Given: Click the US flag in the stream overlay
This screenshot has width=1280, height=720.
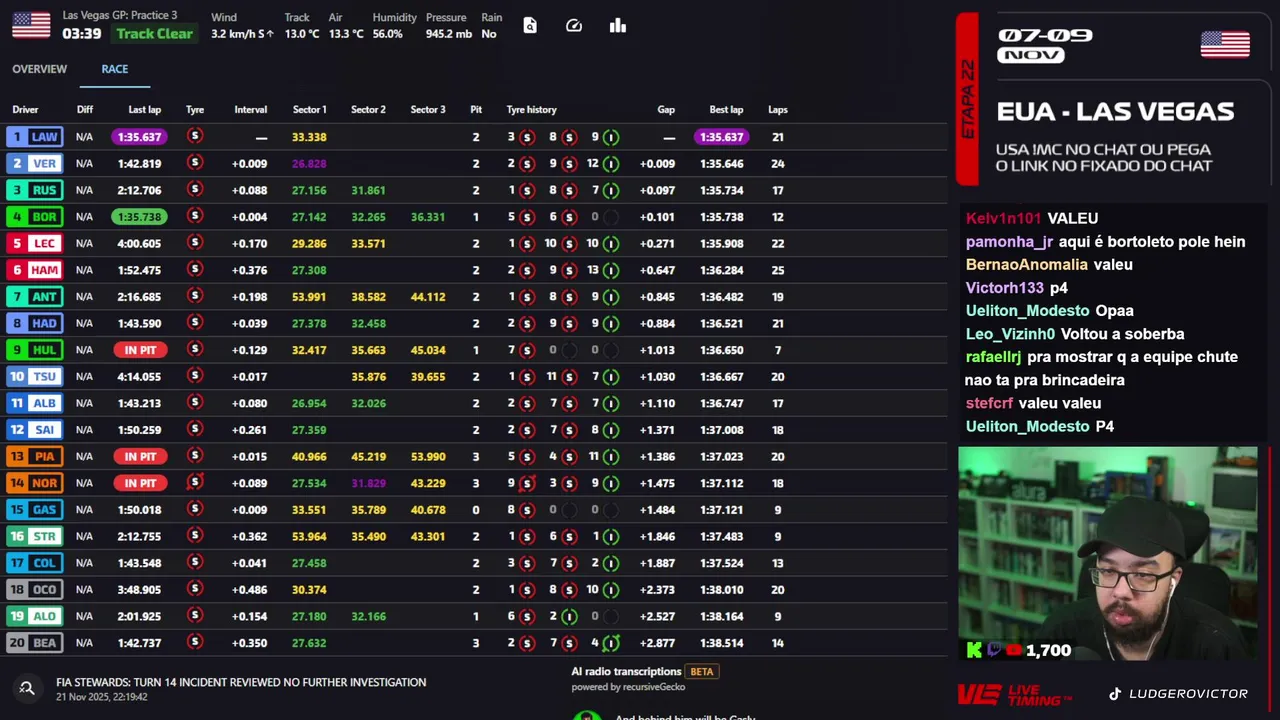Looking at the screenshot, I should pyautogui.click(x=1225, y=44).
